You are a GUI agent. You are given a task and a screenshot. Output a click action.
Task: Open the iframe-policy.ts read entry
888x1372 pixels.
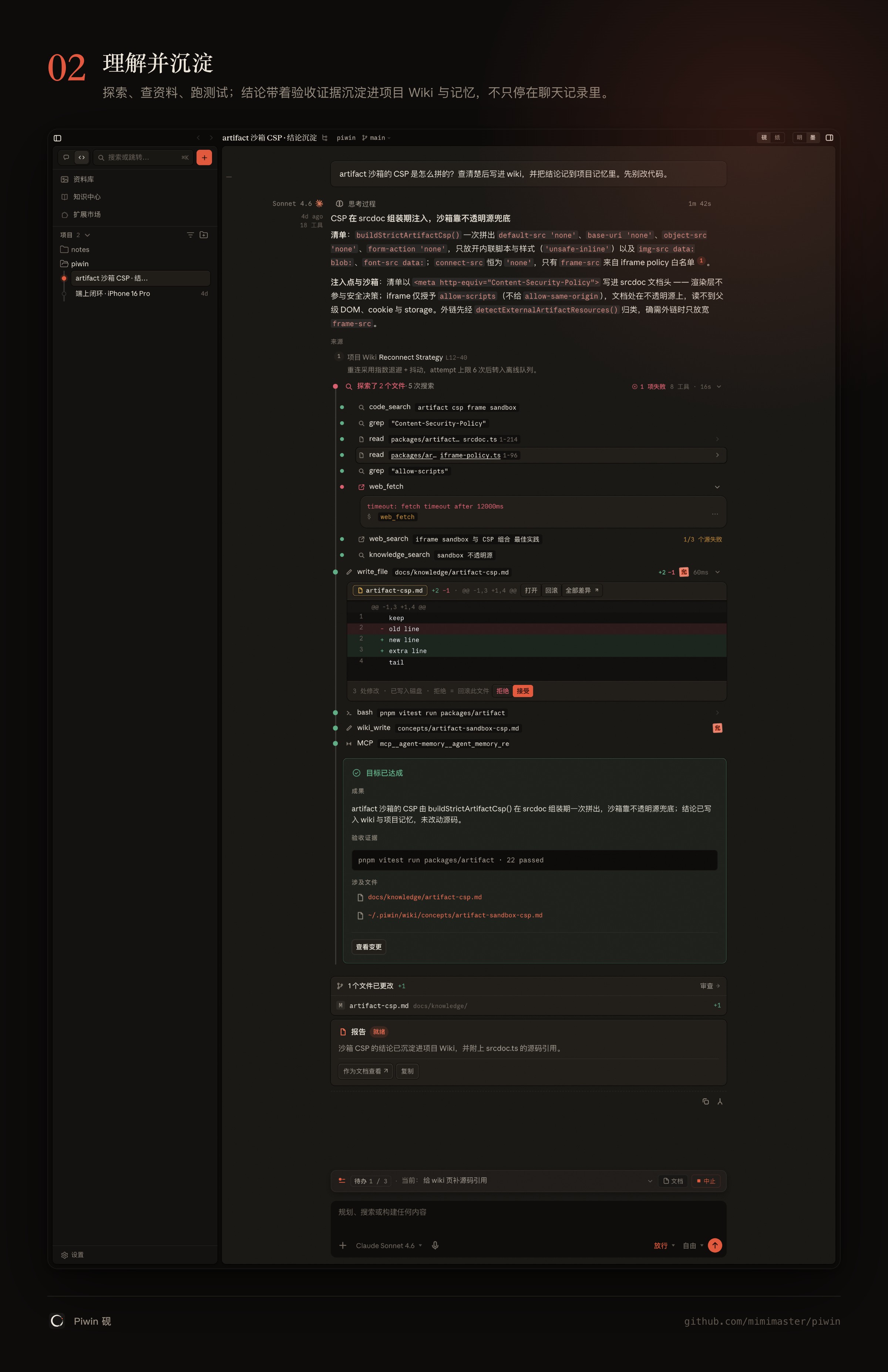coord(541,455)
